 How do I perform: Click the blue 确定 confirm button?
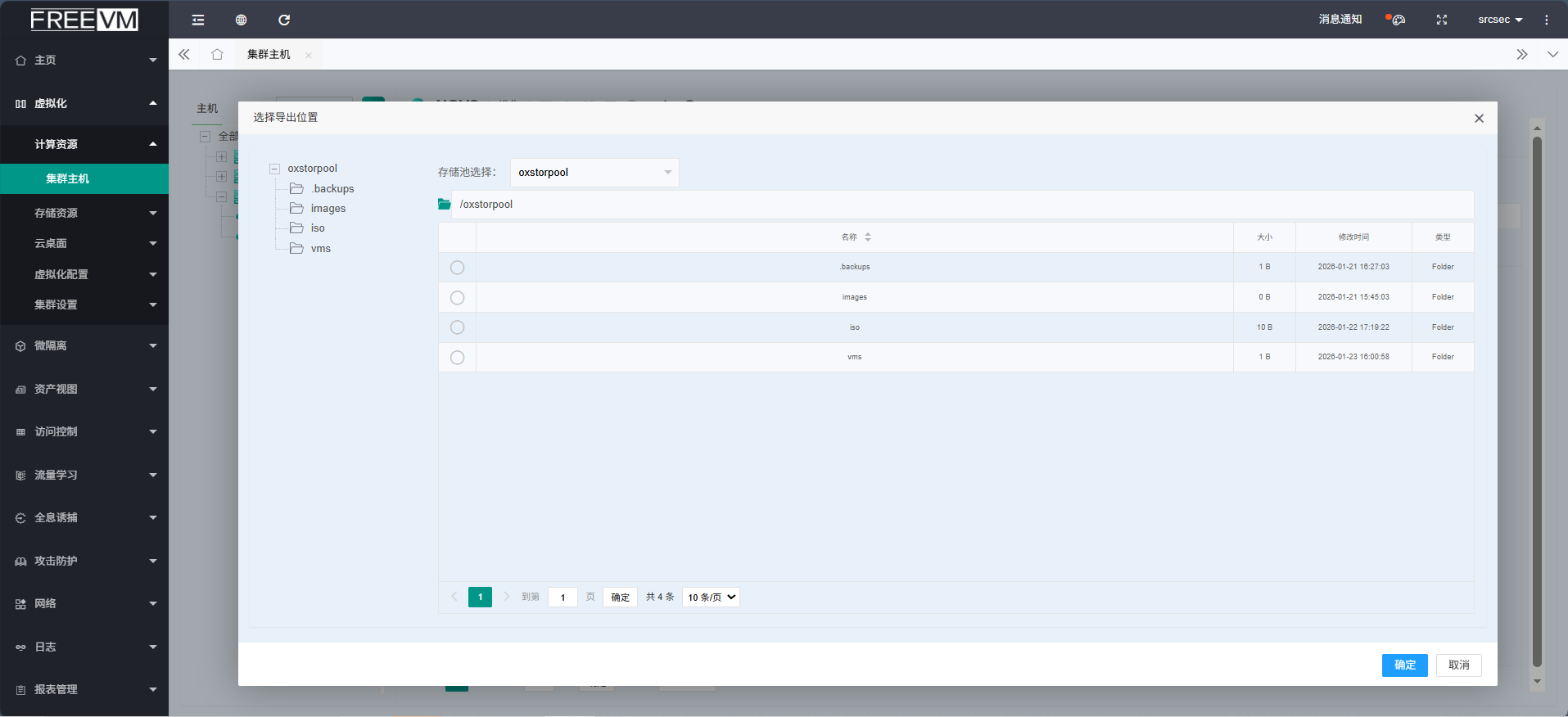1404,665
